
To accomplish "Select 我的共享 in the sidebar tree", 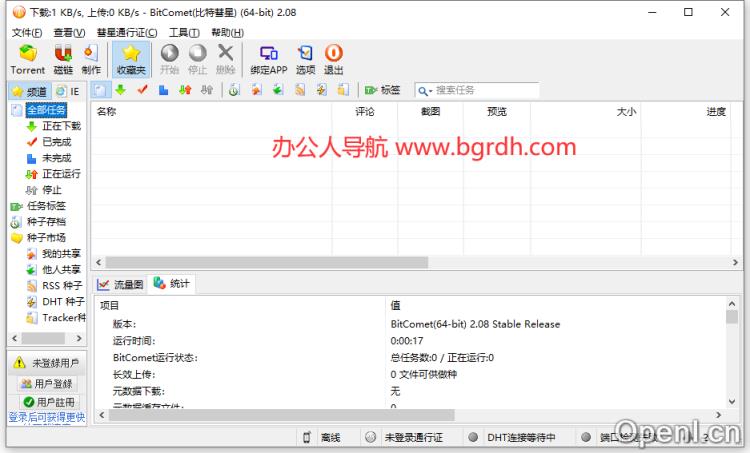I will pyautogui.click(x=61, y=254).
